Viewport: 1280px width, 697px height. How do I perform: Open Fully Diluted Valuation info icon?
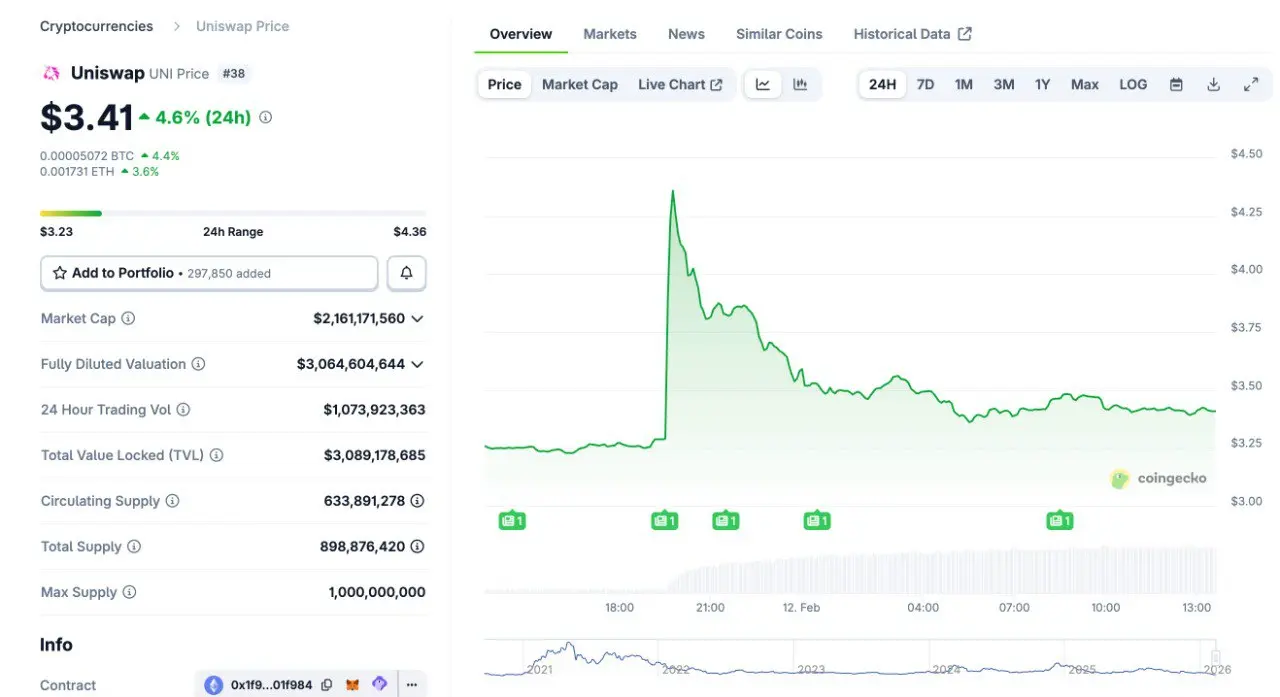tap(198, 364)
